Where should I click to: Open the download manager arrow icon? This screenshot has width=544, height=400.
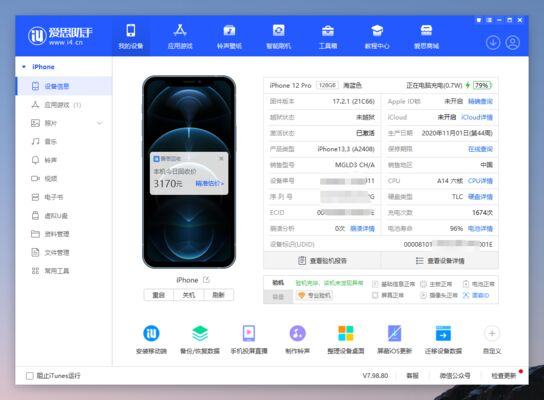[x=493, y=43]
